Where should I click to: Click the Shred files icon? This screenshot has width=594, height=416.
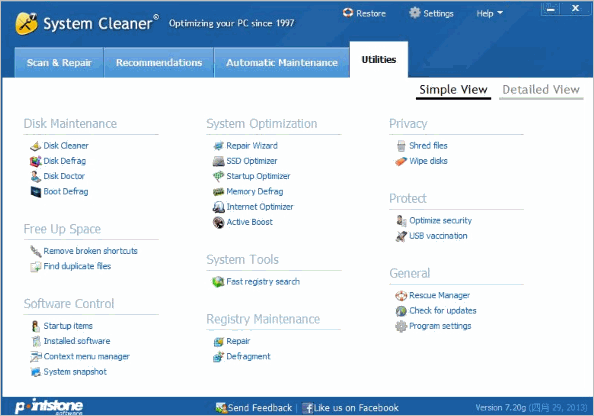(401, 146)
